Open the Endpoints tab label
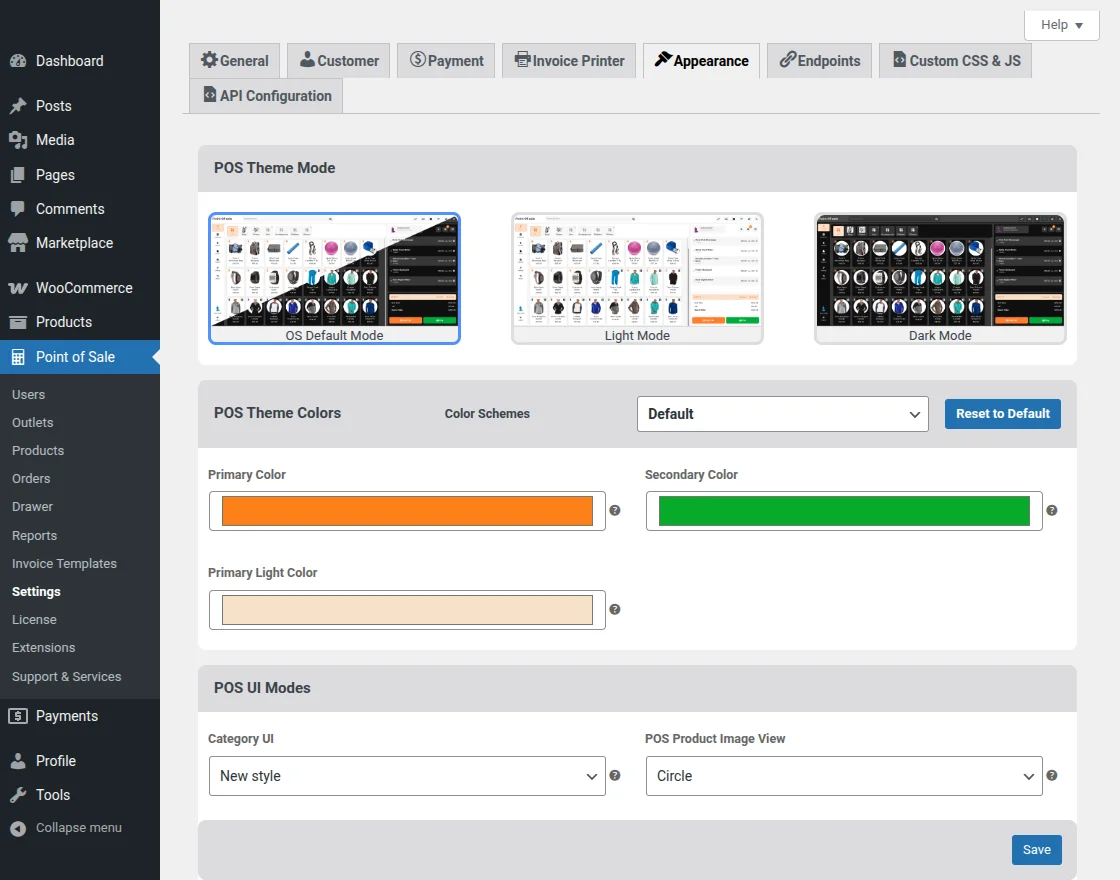Image resolution: width=1120 pixels, height=880 pixels. tap(829, 61)
